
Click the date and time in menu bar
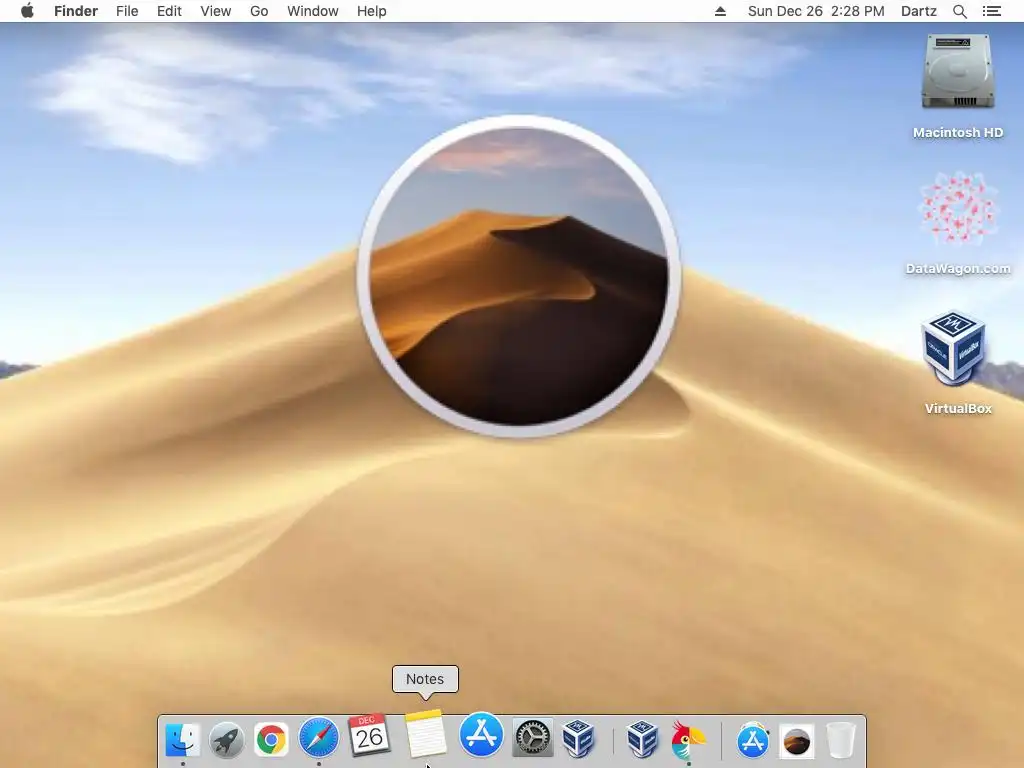tap(816, 11)
